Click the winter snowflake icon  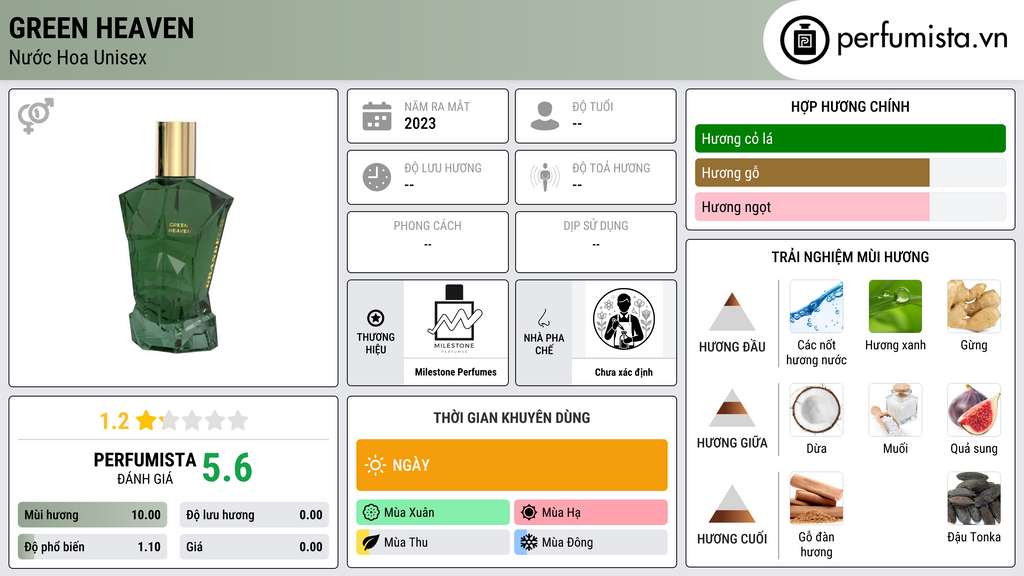coord(529,542)
